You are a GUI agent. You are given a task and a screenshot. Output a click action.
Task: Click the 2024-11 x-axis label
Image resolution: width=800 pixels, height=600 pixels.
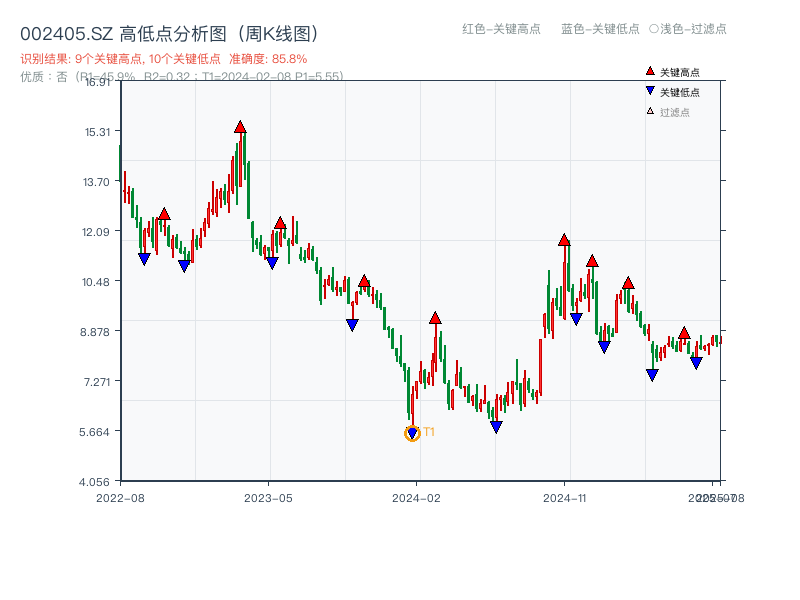coord(564,498)
